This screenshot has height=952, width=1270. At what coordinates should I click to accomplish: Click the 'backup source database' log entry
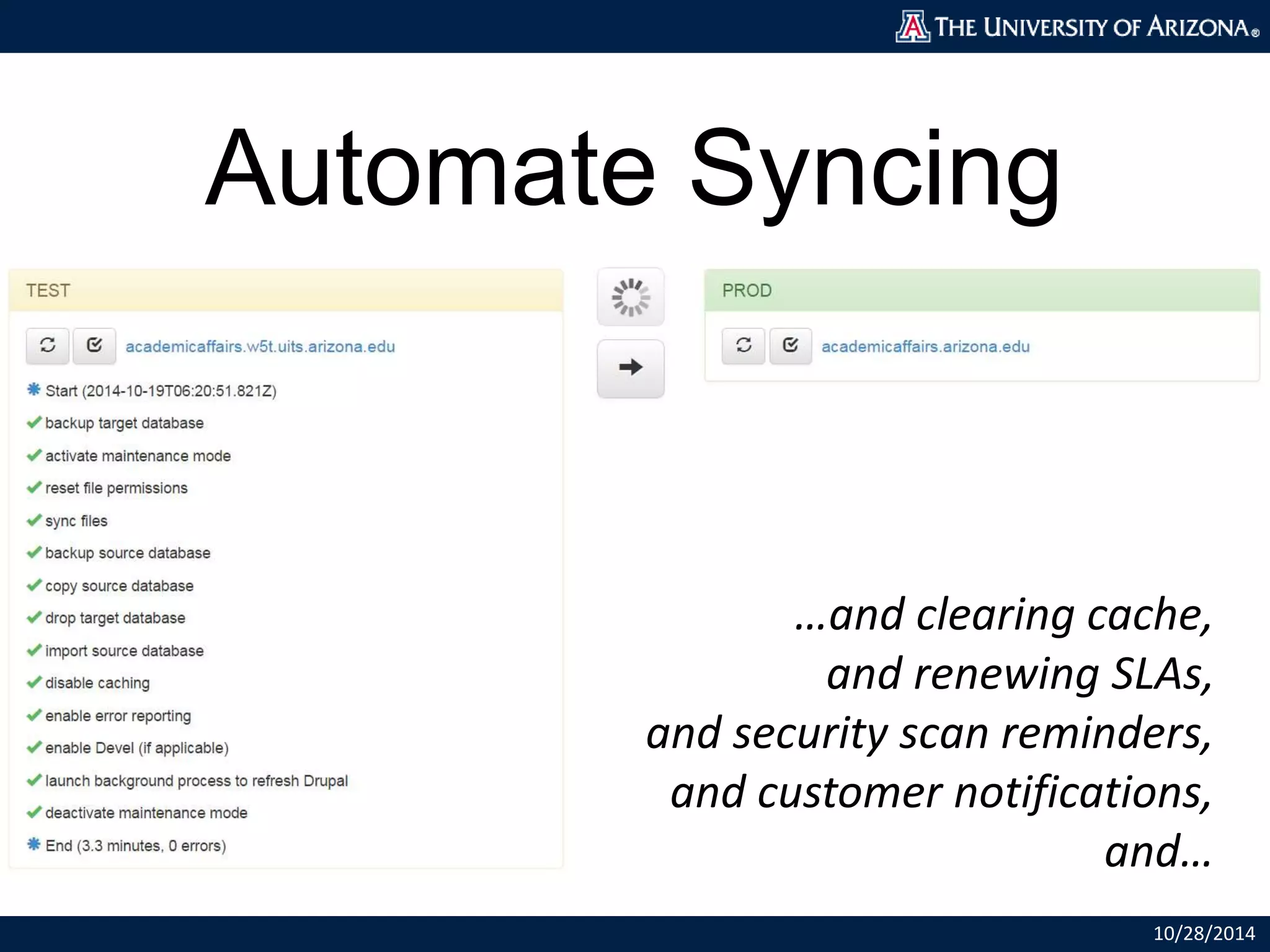tap(118, 553)
